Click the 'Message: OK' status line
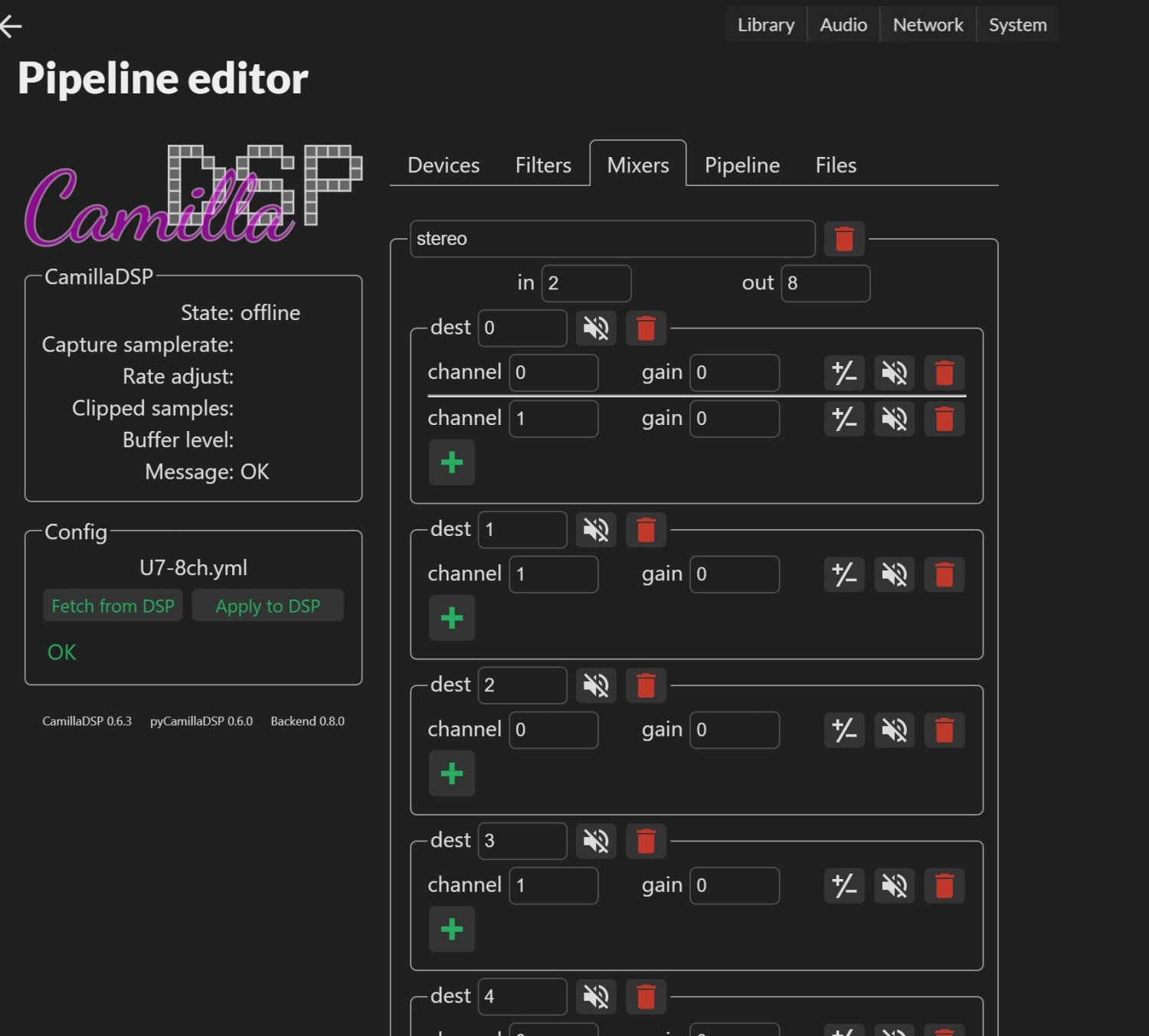Image resolution: width=1149 pixels, height=1036 pixels. pos(207,472)
